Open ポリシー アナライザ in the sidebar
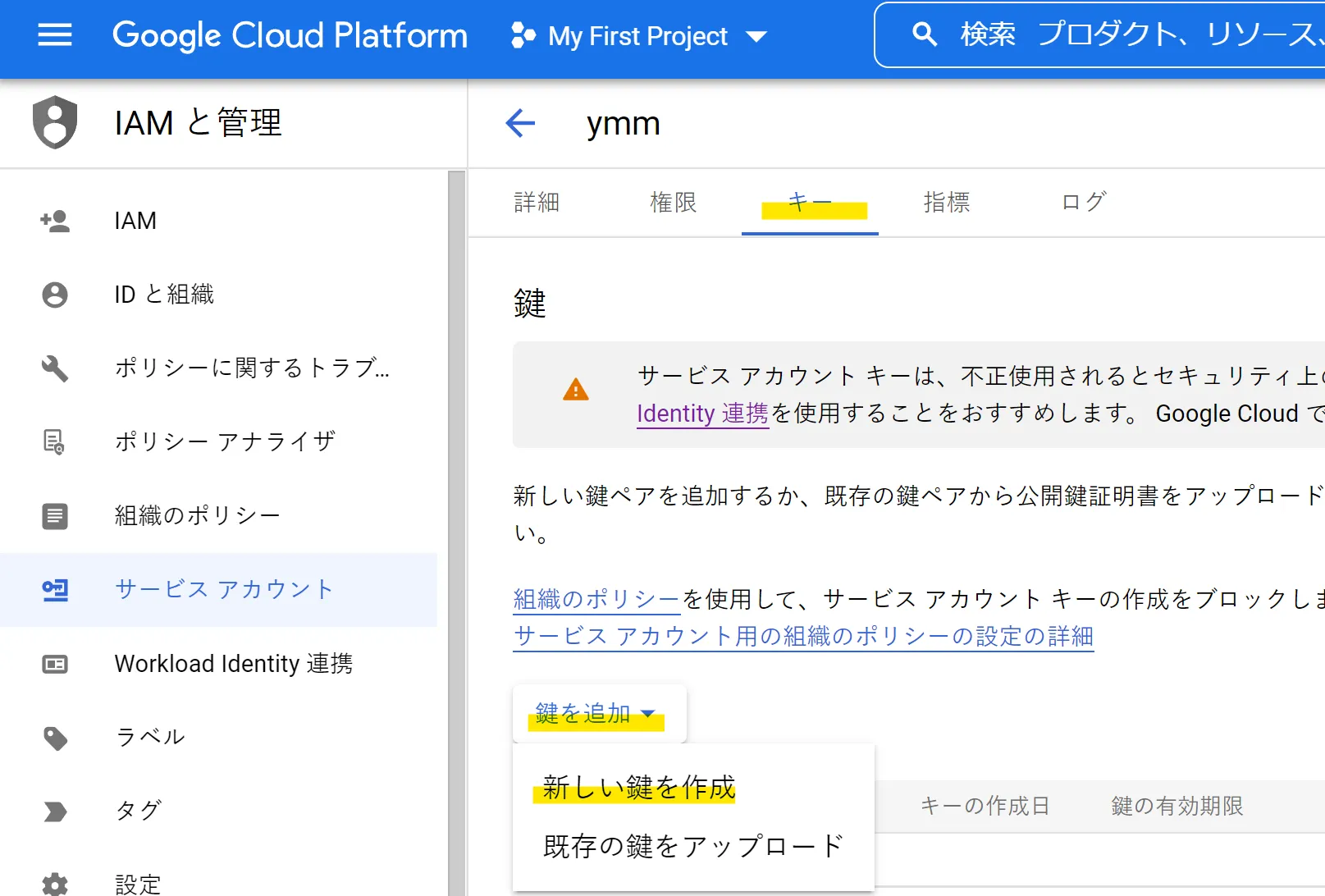This screenshot has height=896, width=1325. [218, 442]
